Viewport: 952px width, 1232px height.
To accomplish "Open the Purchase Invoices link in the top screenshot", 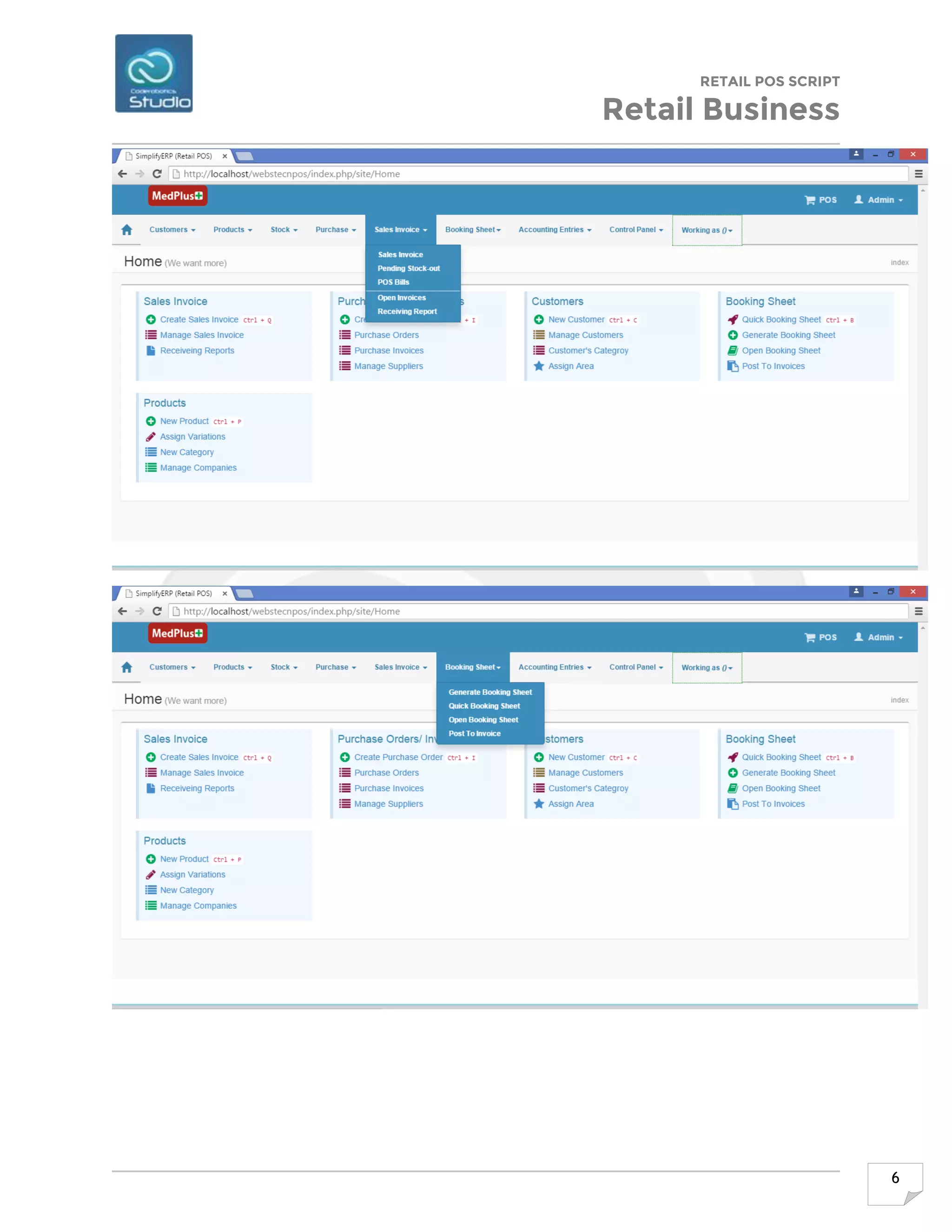I will click(389, 351).
